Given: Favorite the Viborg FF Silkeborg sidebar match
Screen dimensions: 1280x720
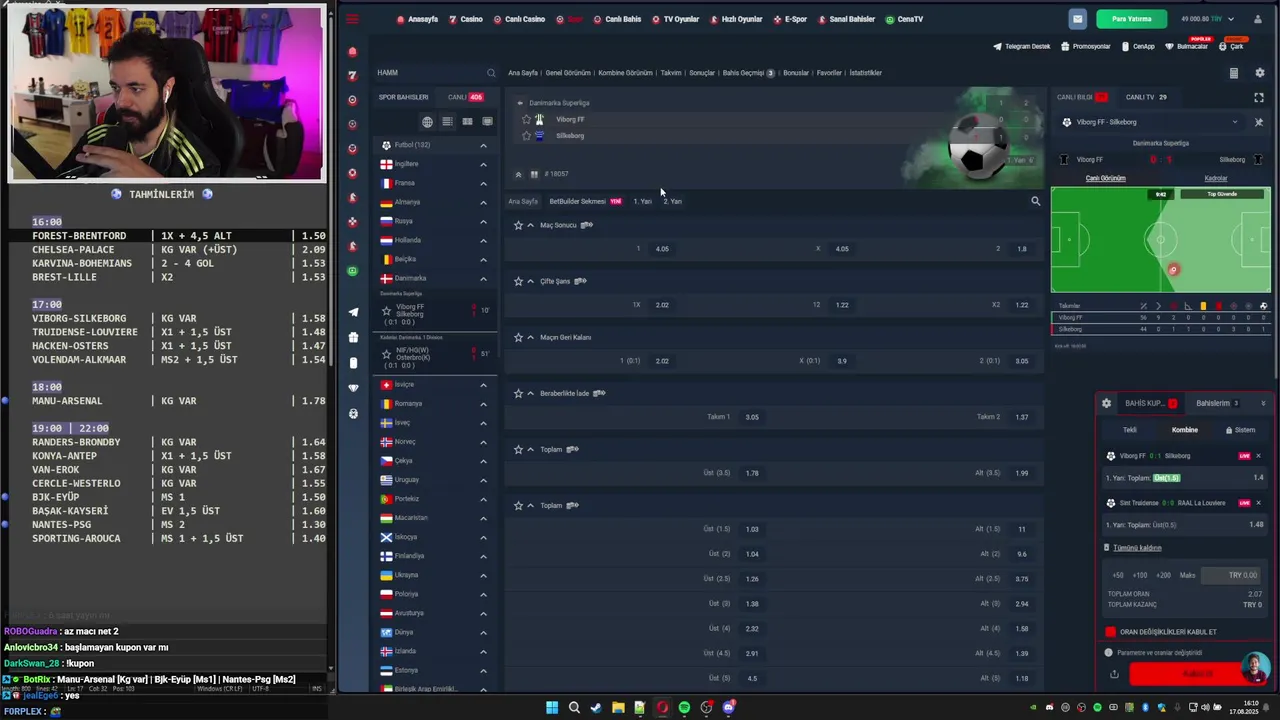Looking at the screenshot, I should click(387, 312).
